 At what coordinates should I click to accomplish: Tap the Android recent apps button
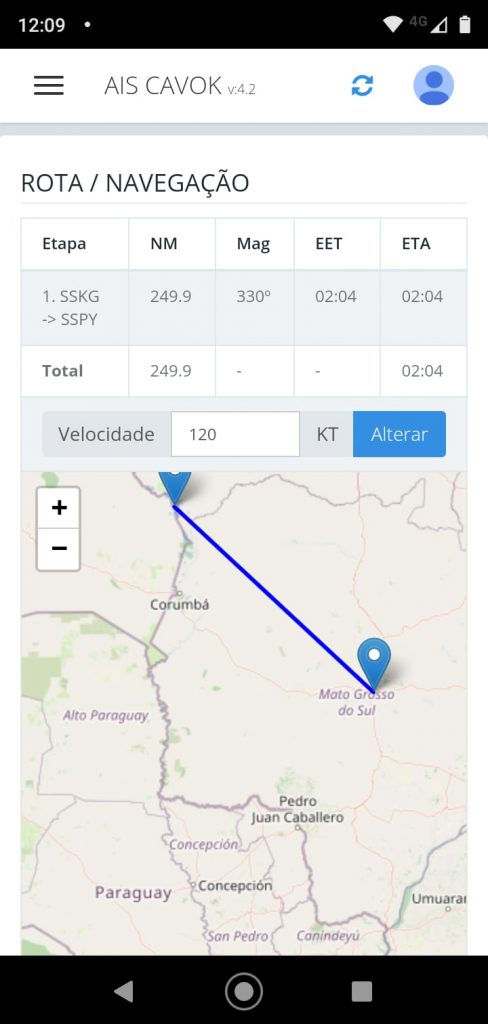pos(362,991)
